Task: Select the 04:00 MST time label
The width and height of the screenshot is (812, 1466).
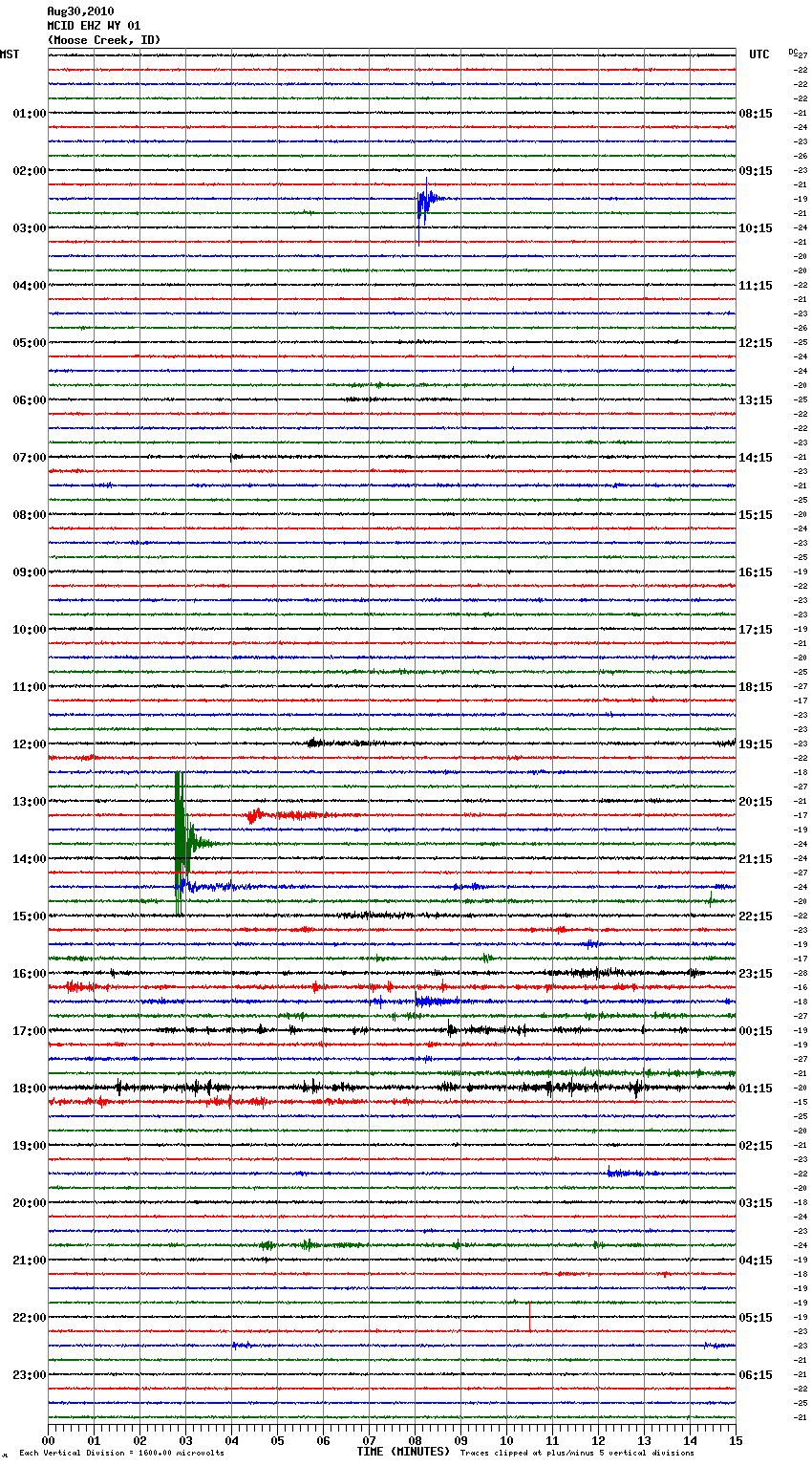Action: [x=29, y=285]
